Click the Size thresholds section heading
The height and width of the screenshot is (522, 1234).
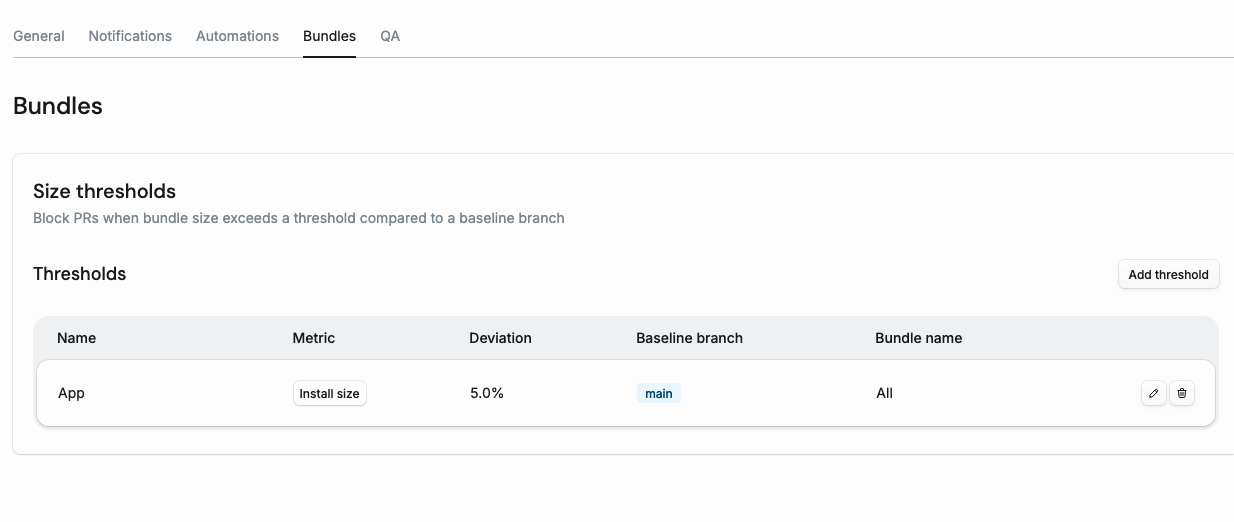[104, 191]
